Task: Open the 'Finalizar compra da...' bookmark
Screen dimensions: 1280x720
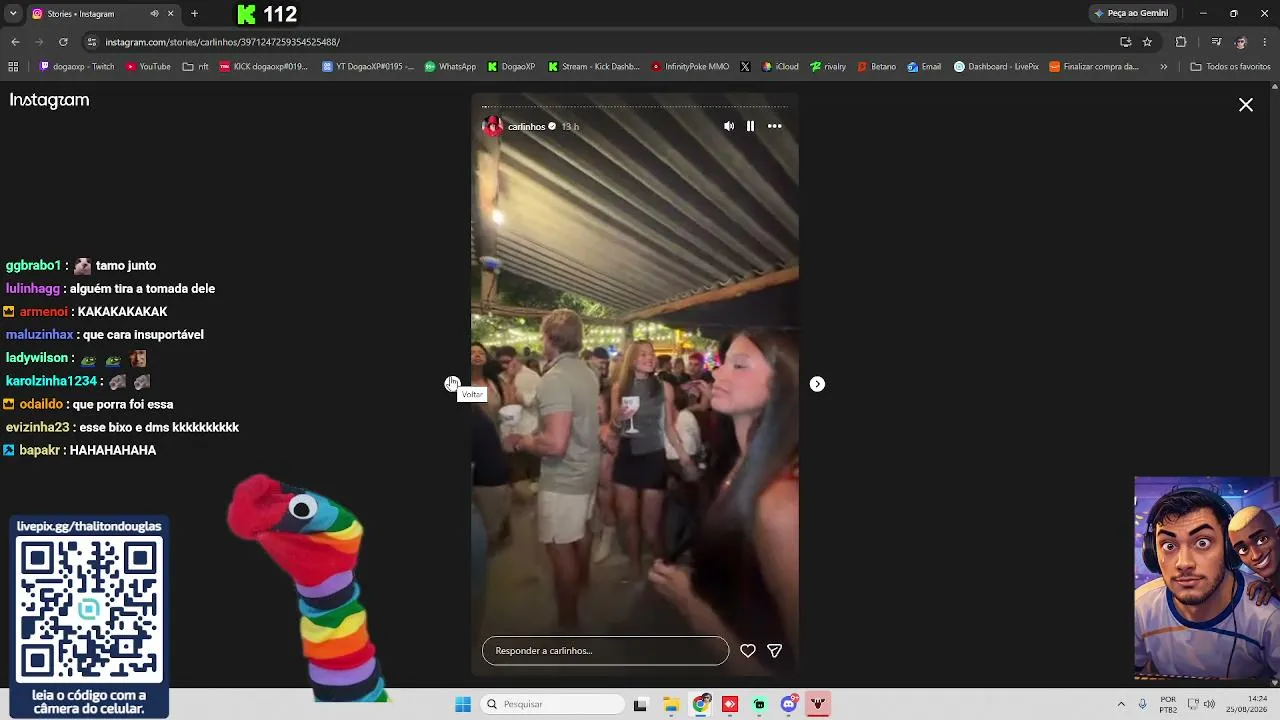Action: (x=1094, y=67)
